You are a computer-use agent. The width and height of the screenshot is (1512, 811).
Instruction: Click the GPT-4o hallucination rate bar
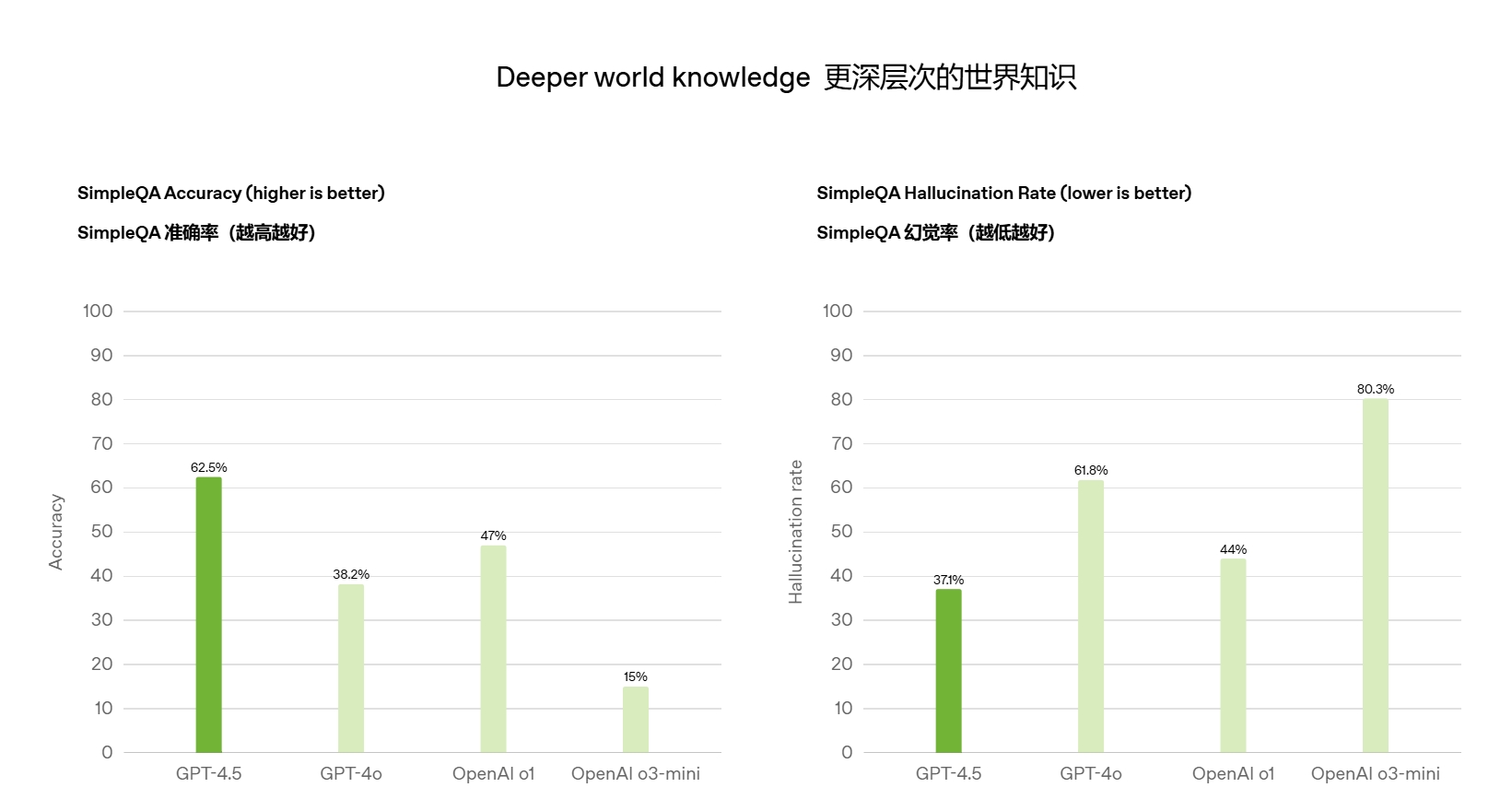(1091, 617)
